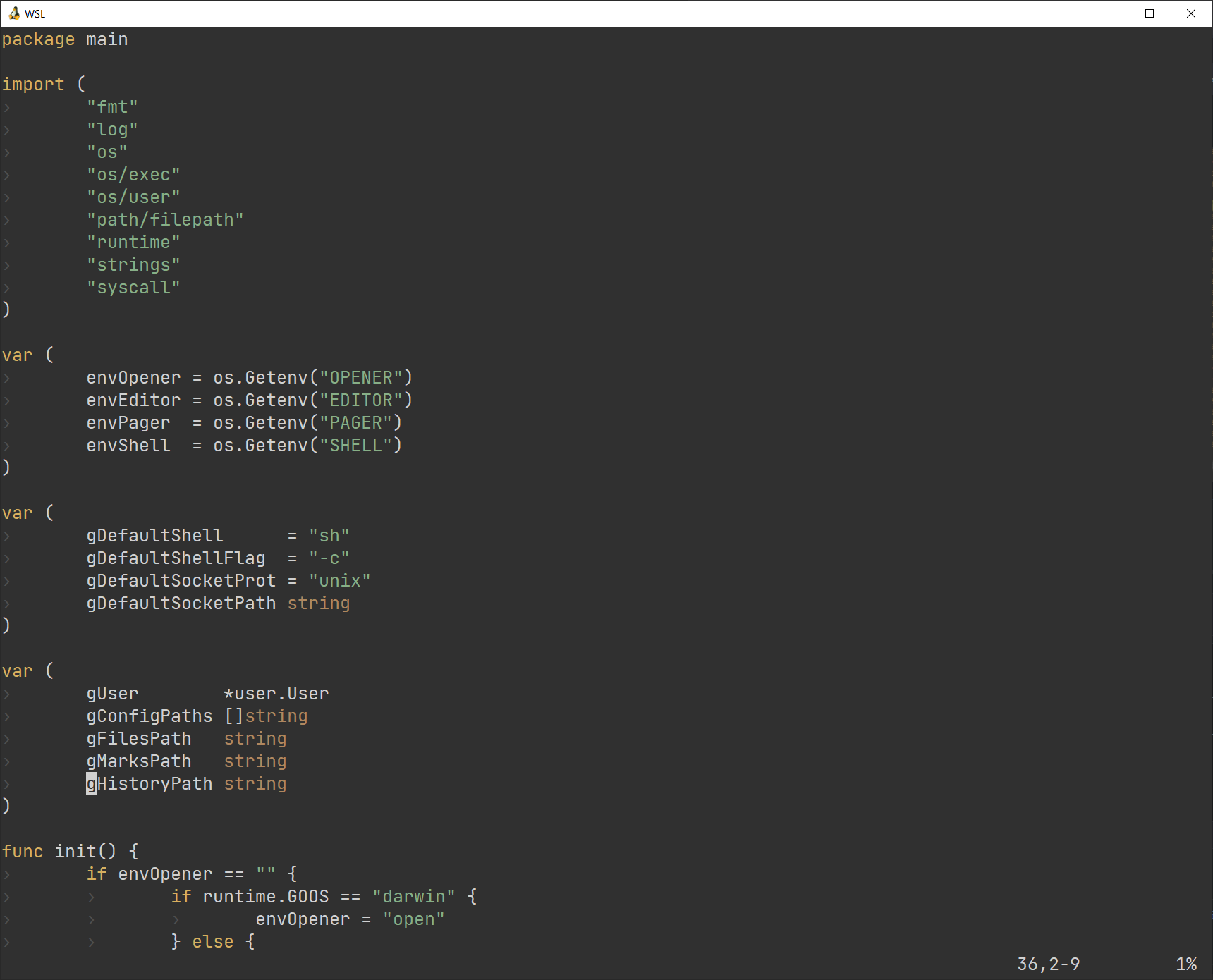The height and width of the screenshot is (980, 1213).
Task: Click the "os/user" import string
Action: 133,197
